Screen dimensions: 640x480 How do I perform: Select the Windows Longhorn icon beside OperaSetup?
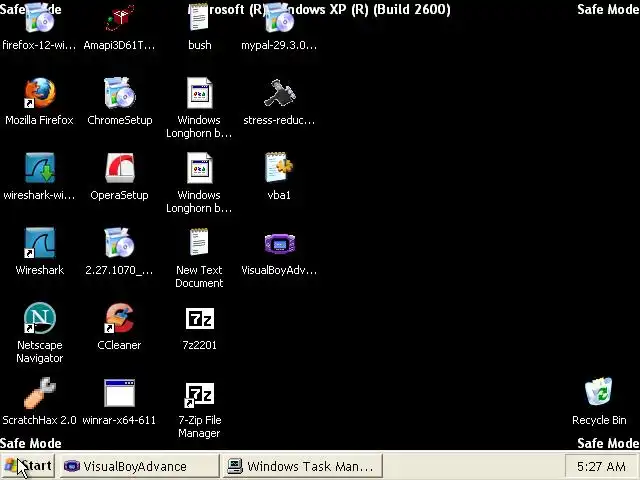[199, 168]
